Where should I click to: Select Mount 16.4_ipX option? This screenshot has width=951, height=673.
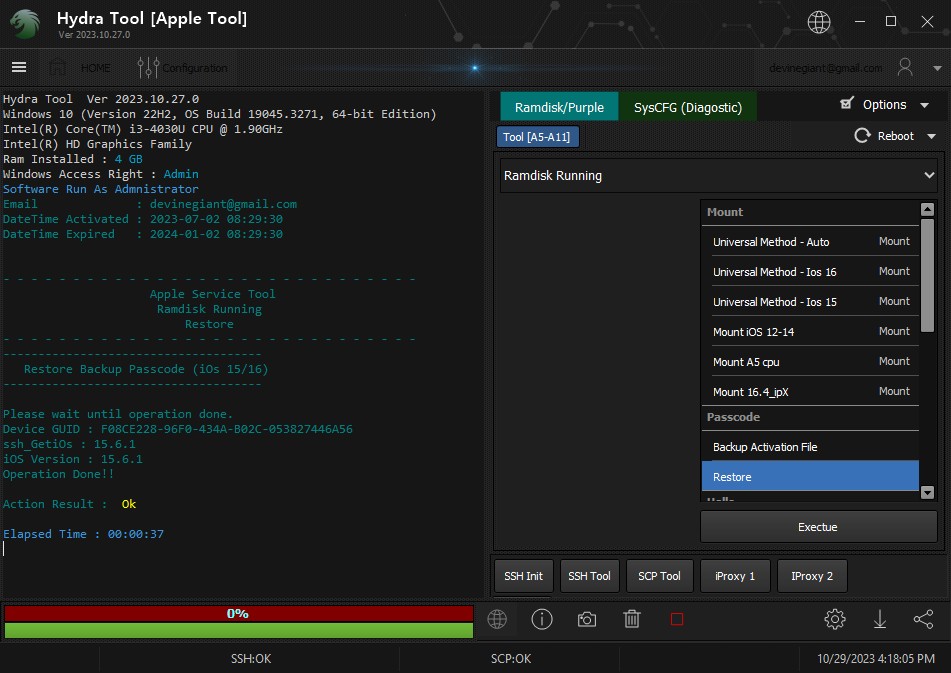(810, 392)
